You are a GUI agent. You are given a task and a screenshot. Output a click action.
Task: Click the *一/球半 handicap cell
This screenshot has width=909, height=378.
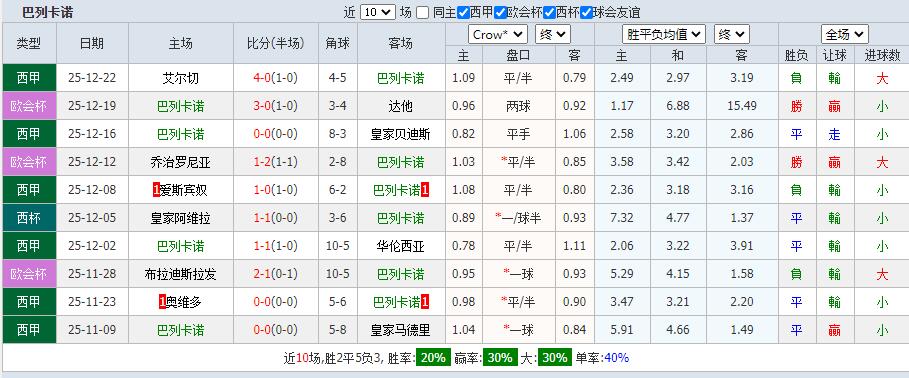tap(519, 218)
